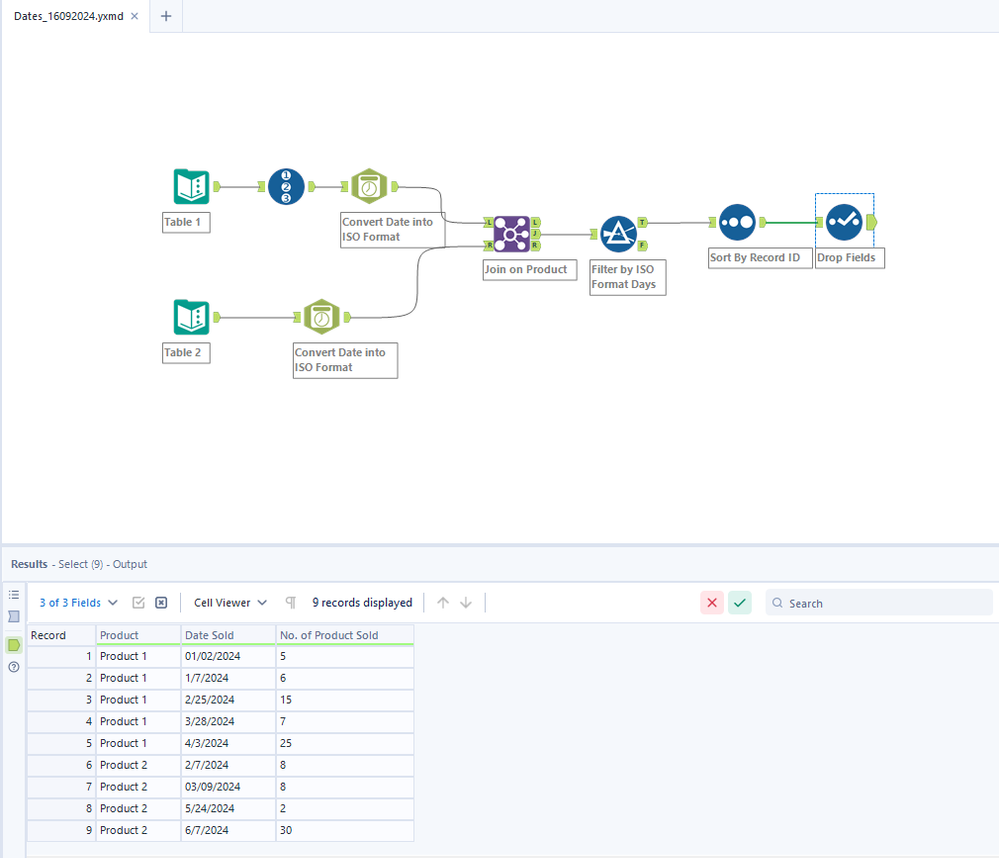Go to previous record up arrow

pyautogui.click(x=443, y=603)
